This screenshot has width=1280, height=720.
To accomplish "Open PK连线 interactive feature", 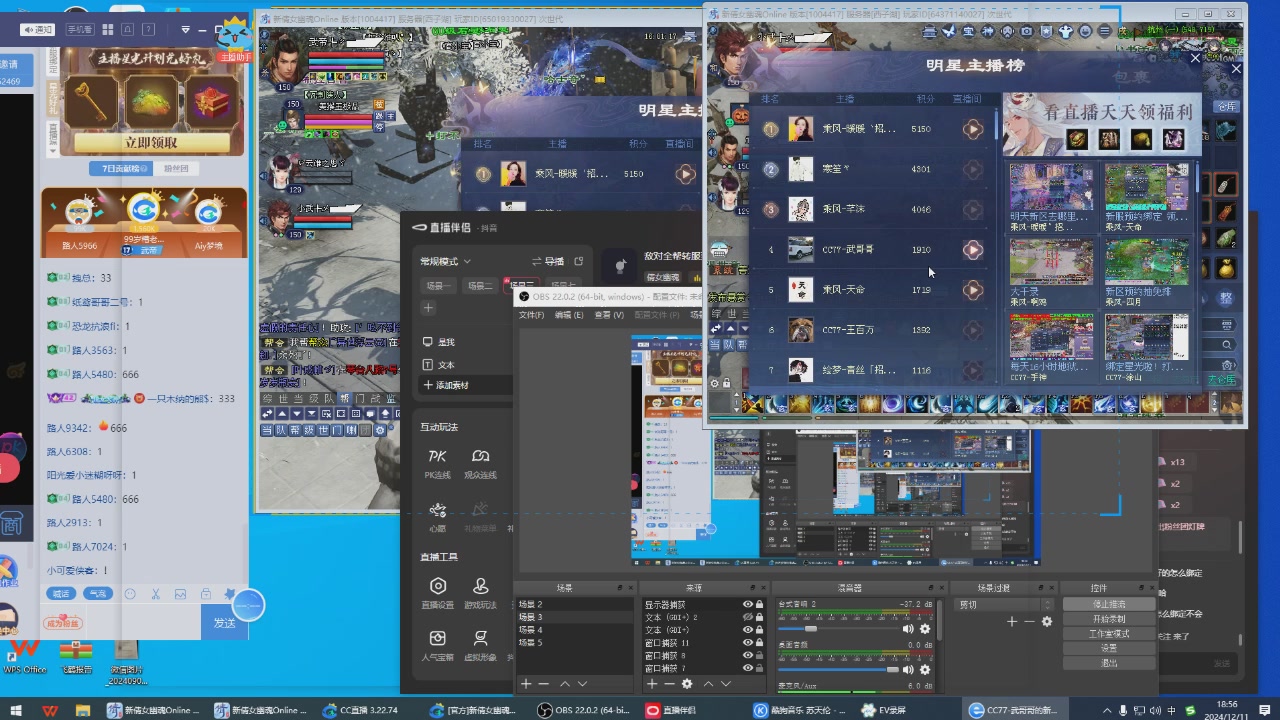I will [438, 463].
